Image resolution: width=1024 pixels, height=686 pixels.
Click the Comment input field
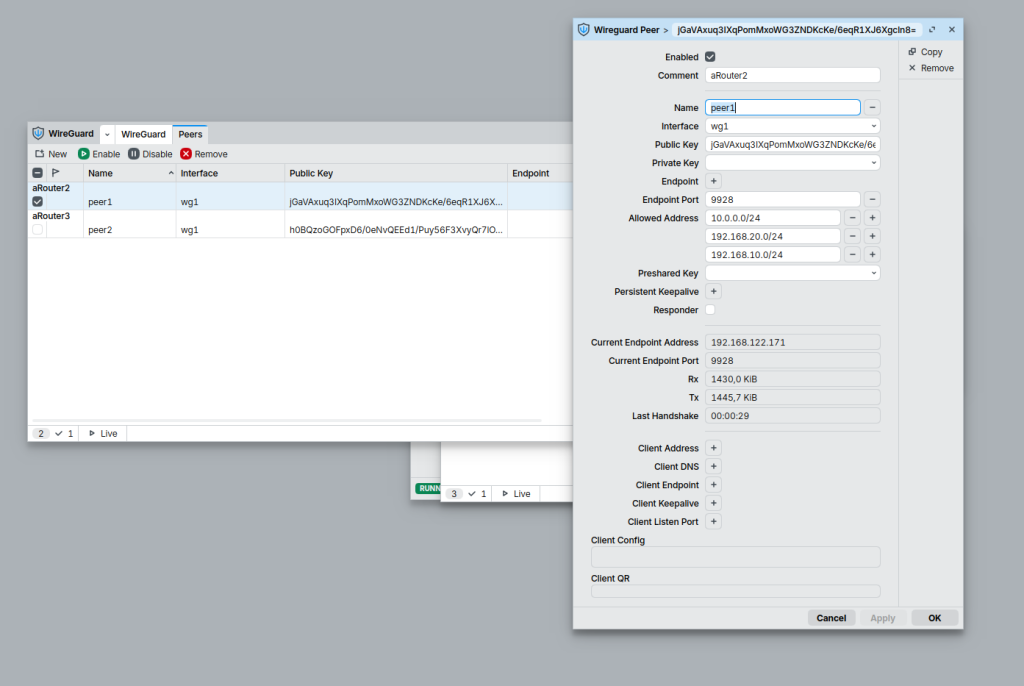click(792, 75)
